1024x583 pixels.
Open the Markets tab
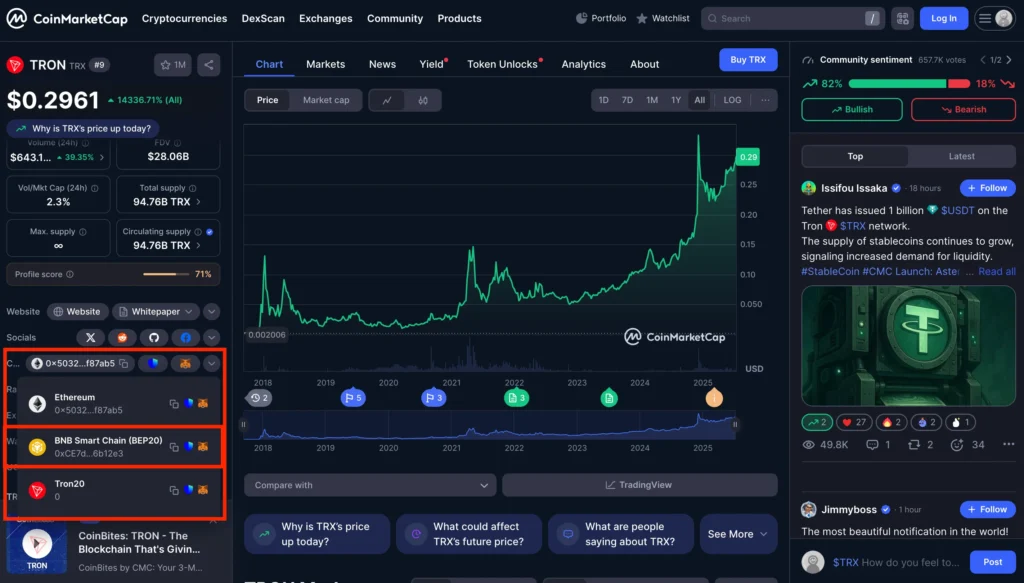(325, 64)
